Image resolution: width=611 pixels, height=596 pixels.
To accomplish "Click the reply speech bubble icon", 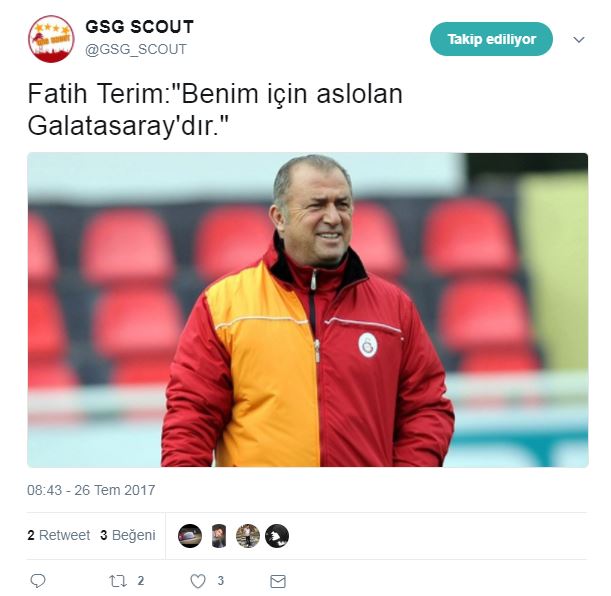I will tap(38, 581).
